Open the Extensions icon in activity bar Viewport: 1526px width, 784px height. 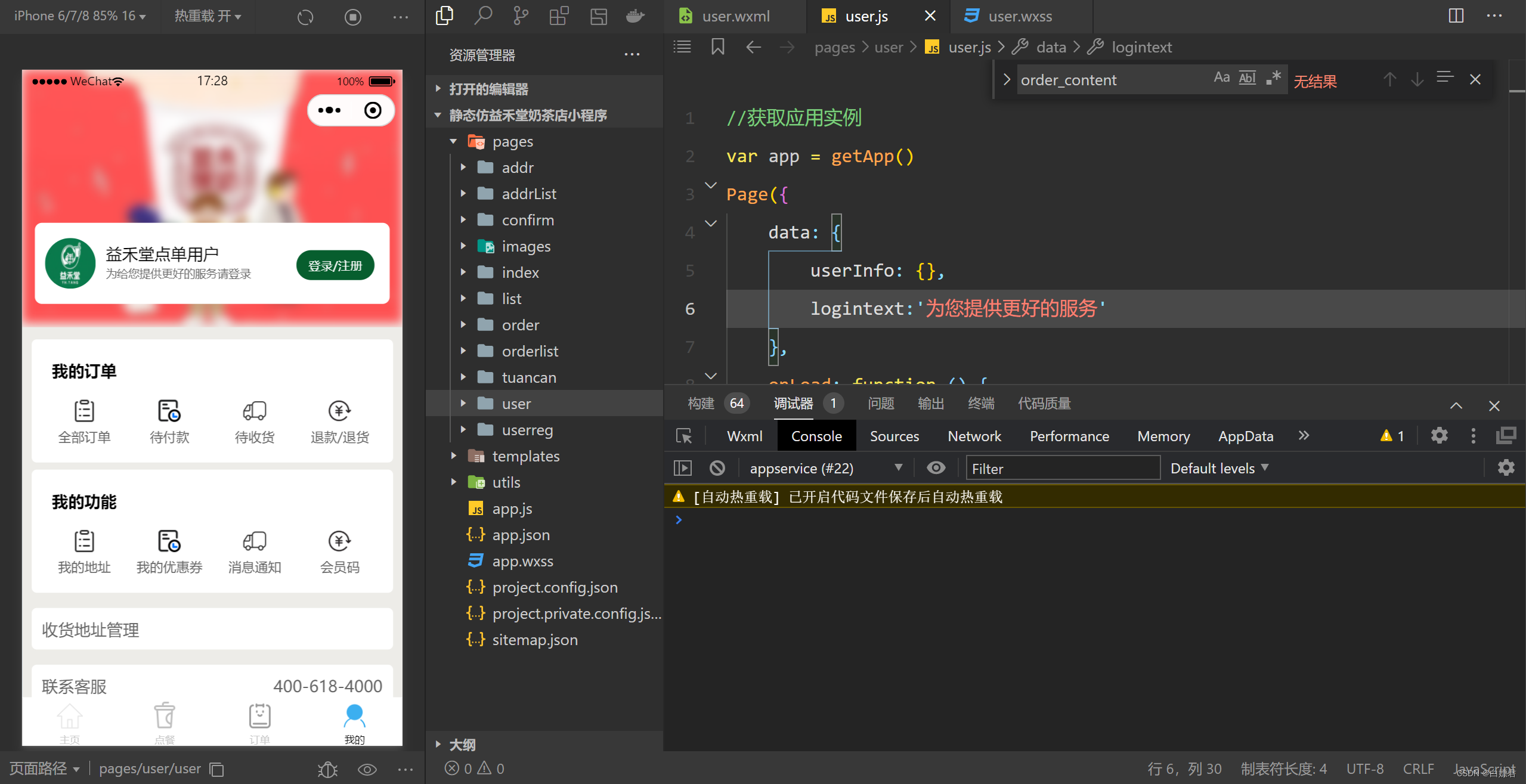click(x=559, y=16)
